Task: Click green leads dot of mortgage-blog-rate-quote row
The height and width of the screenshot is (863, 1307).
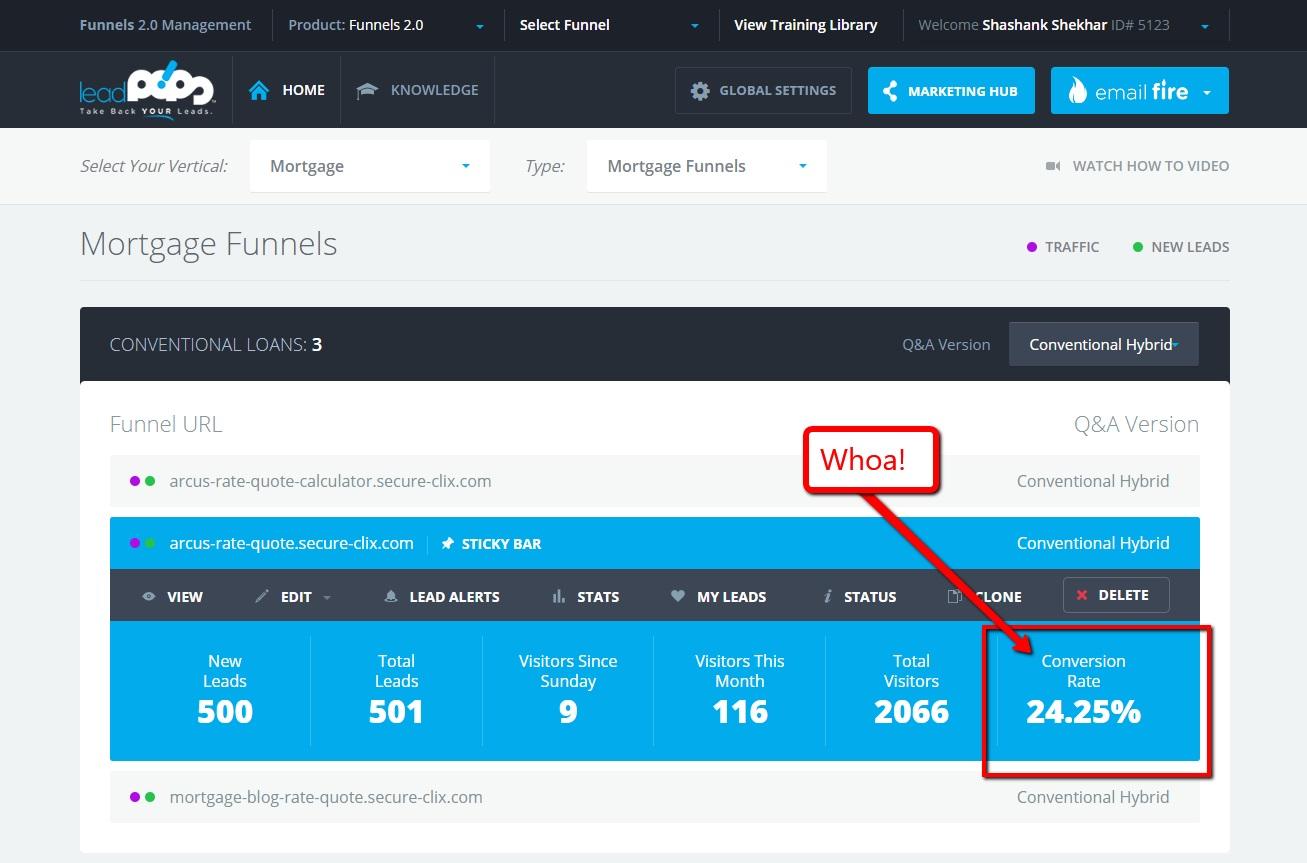Action: click(x=150, y=797)
